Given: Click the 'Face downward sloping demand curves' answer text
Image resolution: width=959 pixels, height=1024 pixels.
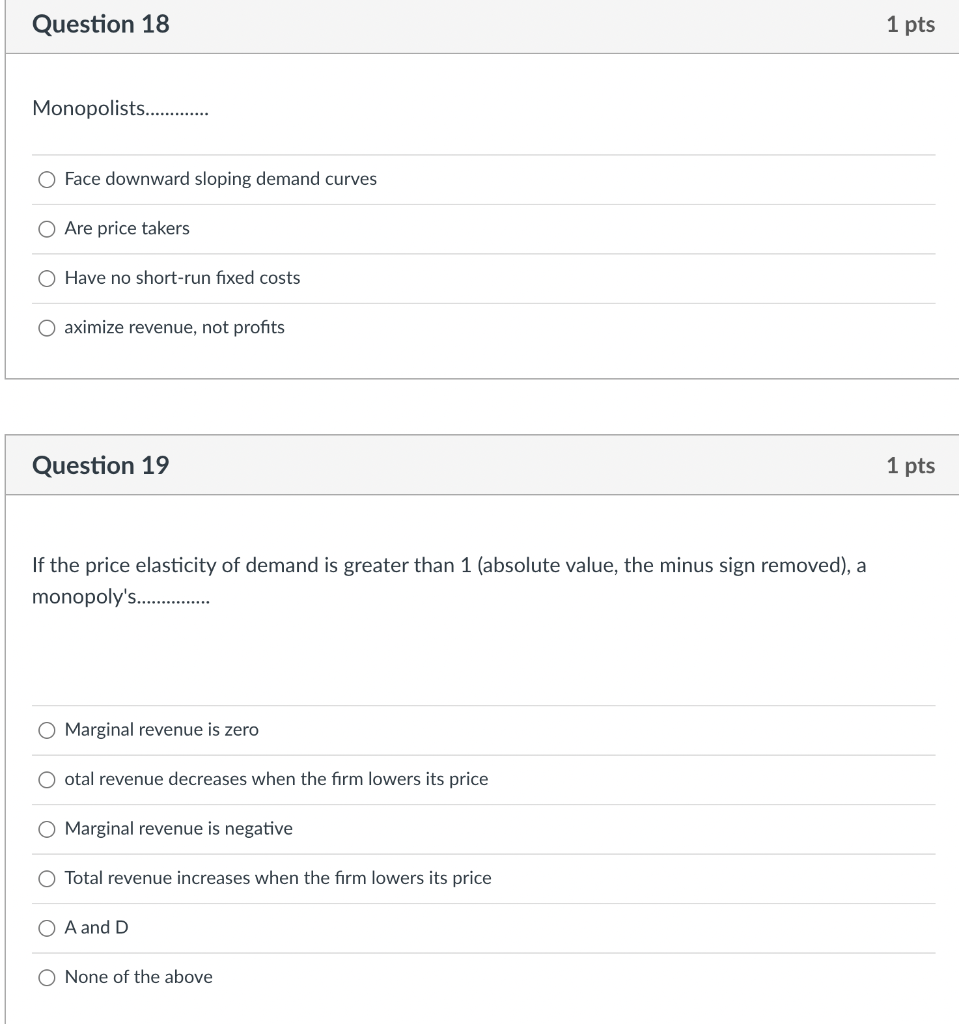Looking at the screenshot, I should tap(221, 179).
